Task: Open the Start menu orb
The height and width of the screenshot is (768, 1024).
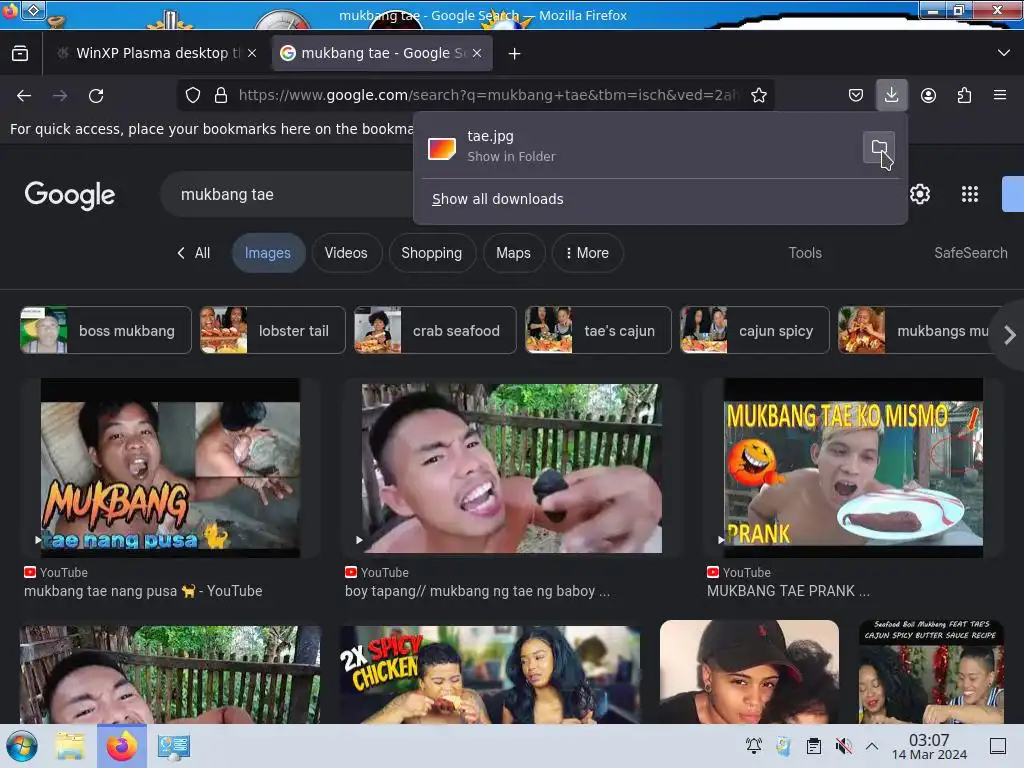Action: 22,746
